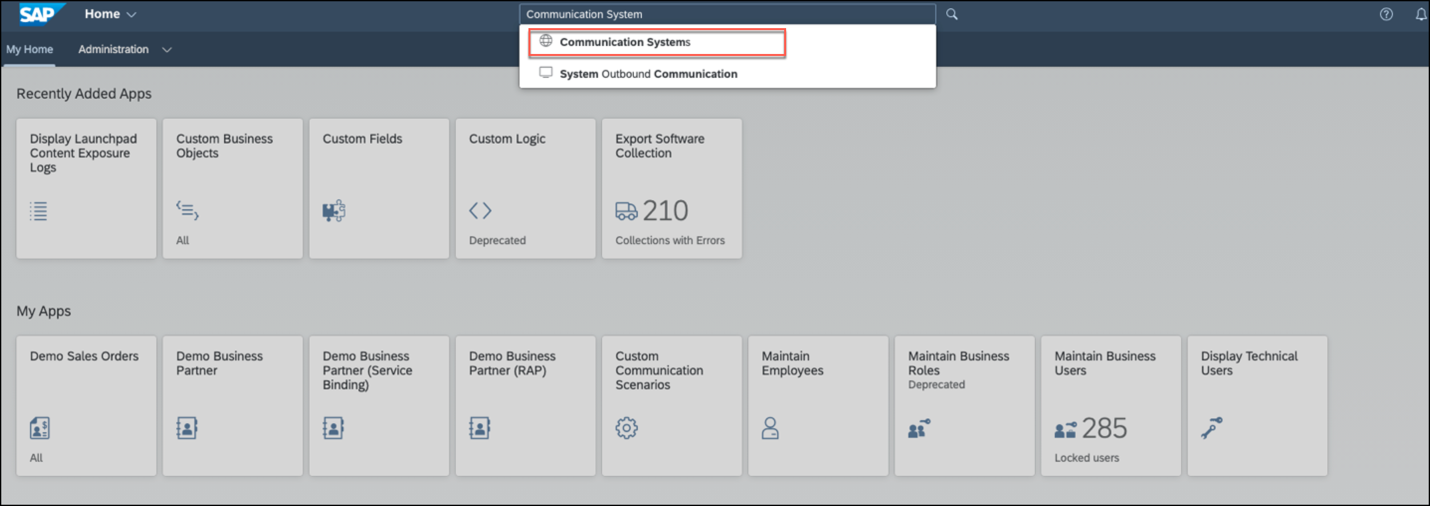
Task: Switch to the My Home tab
Action: (x=29, y=49)
